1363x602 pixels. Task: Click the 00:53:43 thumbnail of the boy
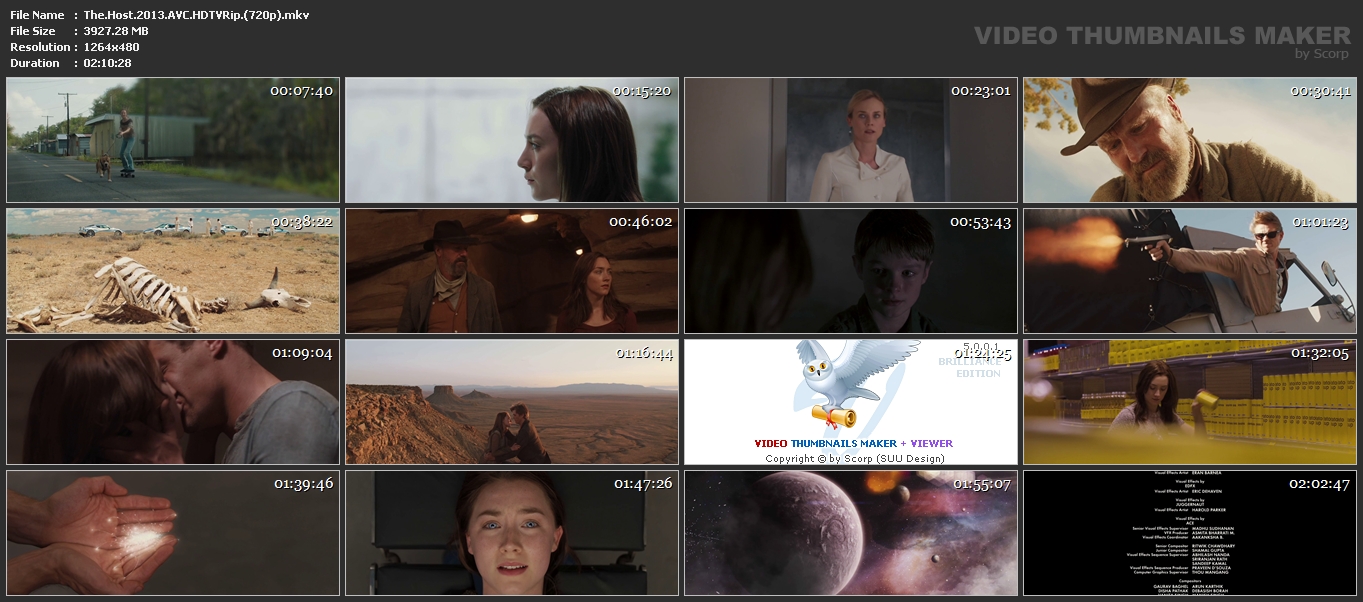[850, 271]
